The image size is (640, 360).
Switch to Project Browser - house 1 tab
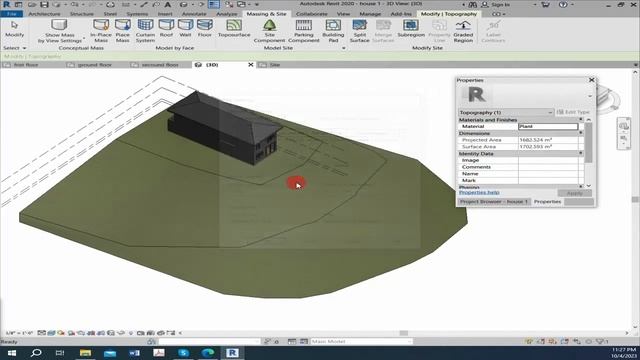[493, 202]
